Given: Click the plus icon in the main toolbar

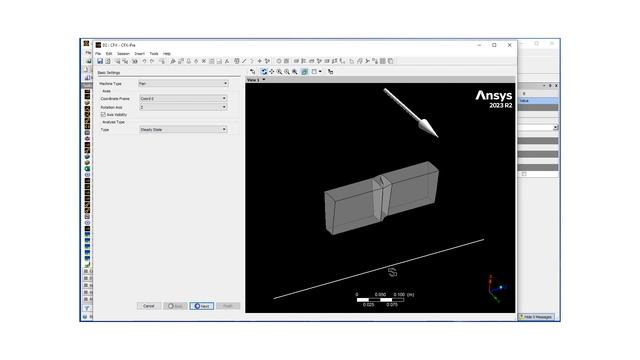Looking at the screenshot, I should tap(260, 61).
